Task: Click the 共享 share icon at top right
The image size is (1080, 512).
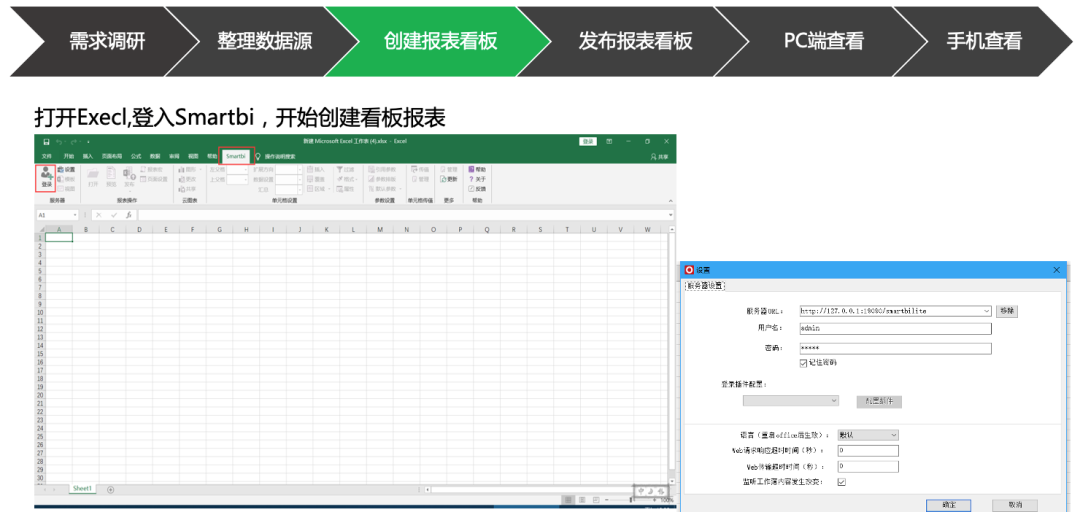Action: click(659, 156)
